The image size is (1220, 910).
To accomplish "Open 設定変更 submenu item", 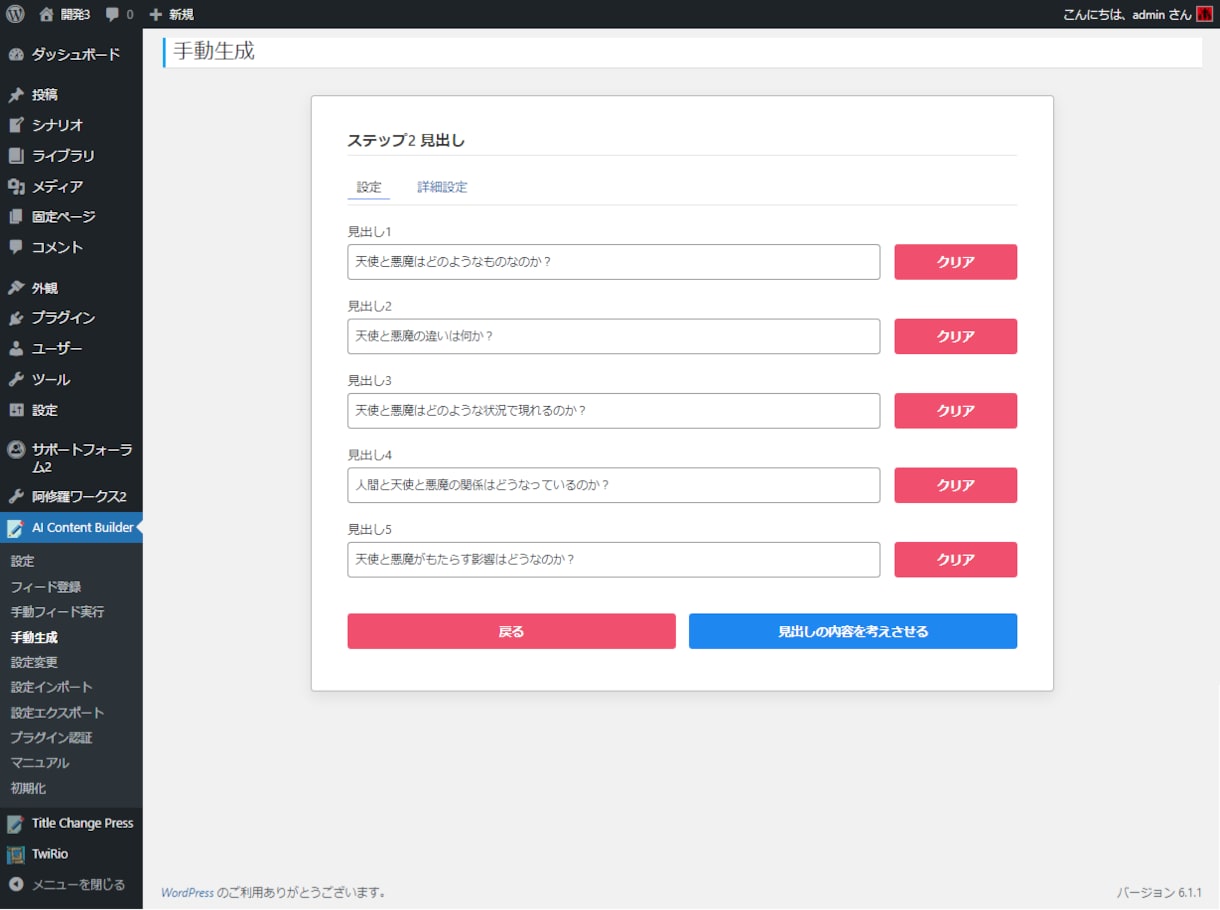I will (34, 662).
